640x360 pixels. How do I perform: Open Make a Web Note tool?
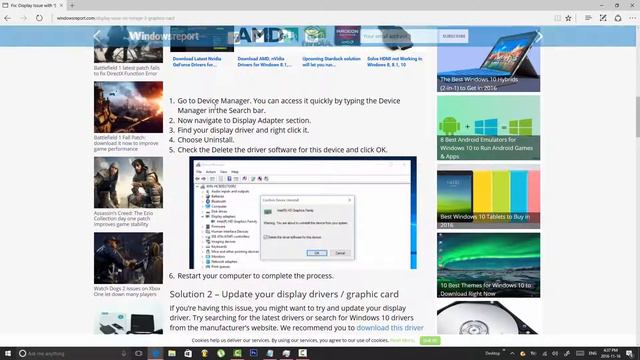tap(603, 18)
